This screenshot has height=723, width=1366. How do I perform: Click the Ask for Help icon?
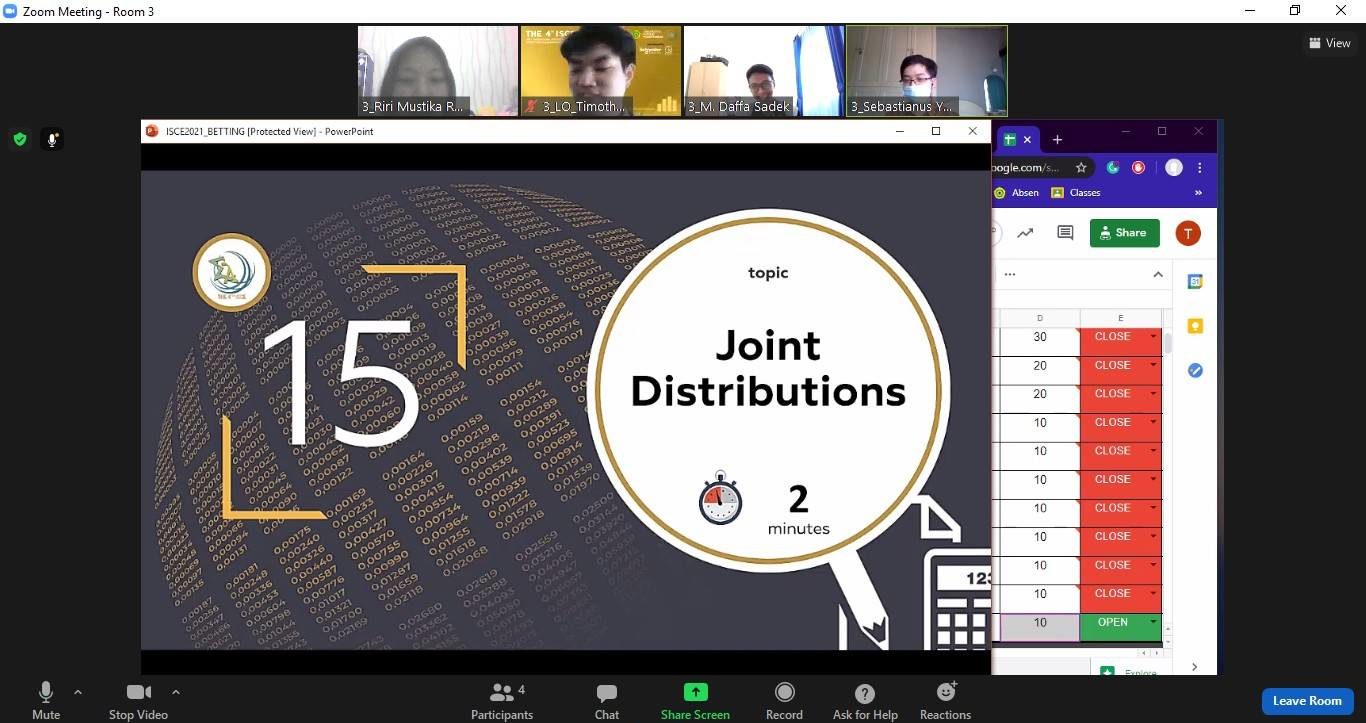[x=865, y=700]
